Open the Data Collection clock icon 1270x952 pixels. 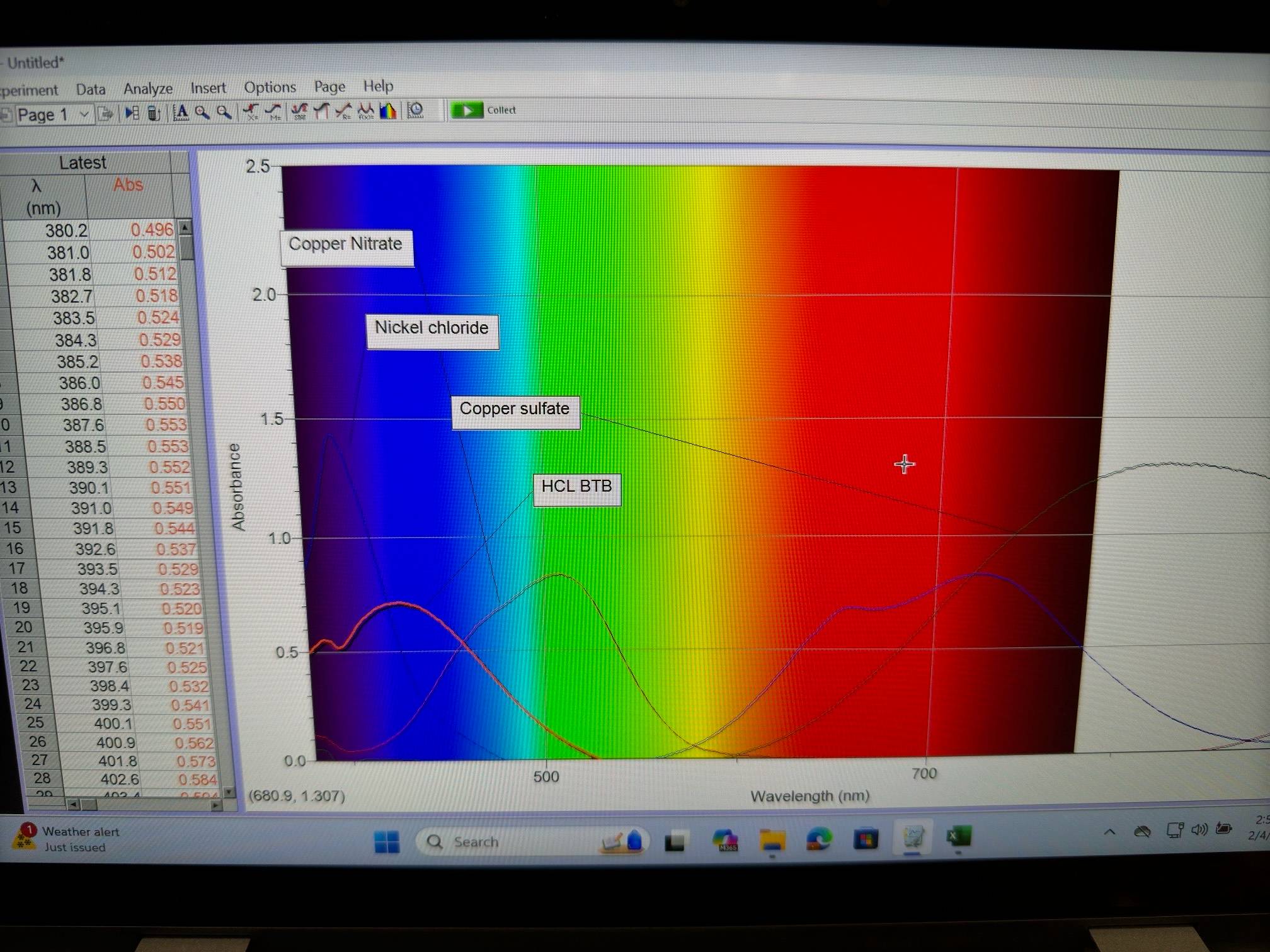(415, 111)
